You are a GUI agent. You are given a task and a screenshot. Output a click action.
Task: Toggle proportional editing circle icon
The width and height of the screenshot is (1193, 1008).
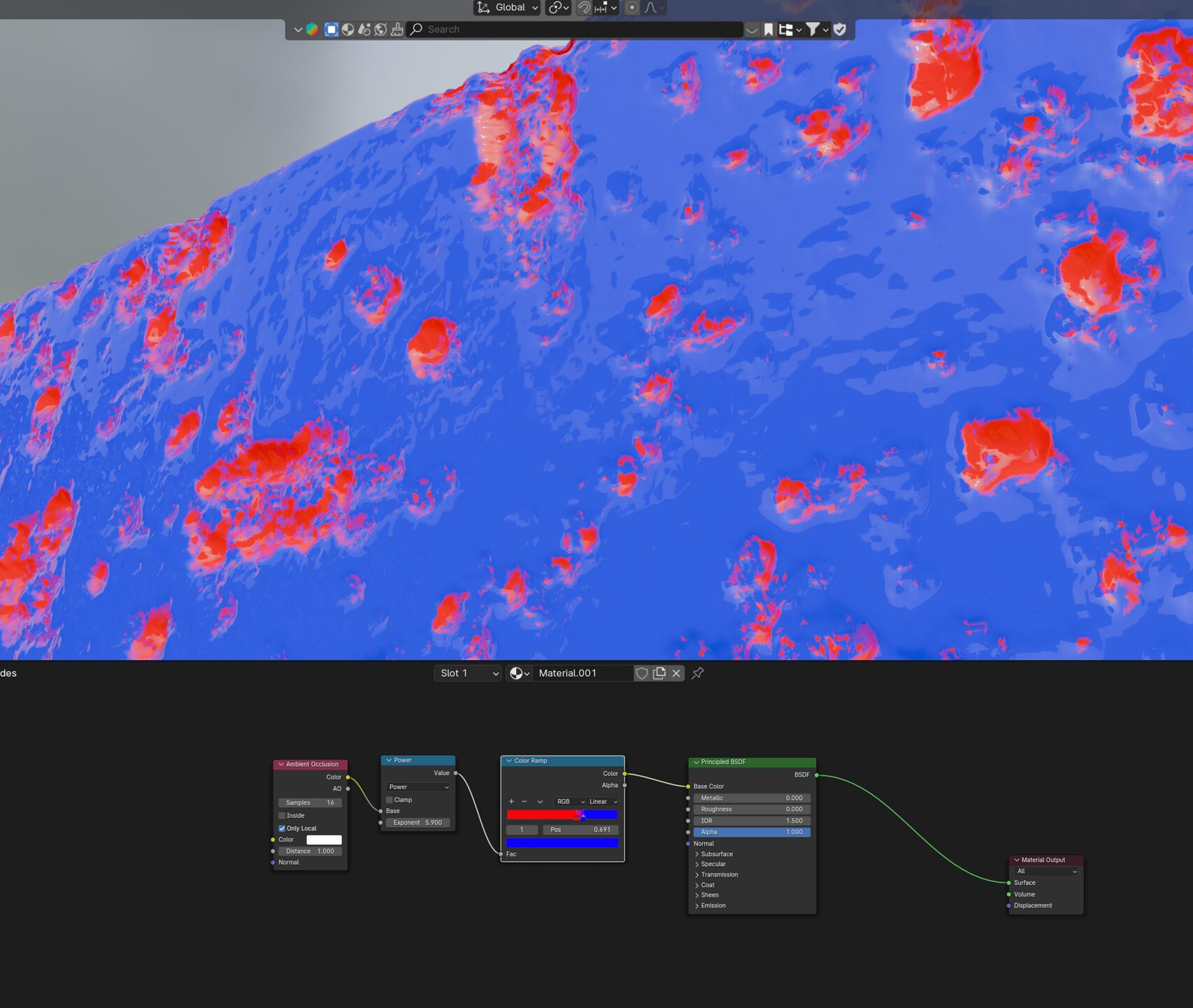click(631, 8)
